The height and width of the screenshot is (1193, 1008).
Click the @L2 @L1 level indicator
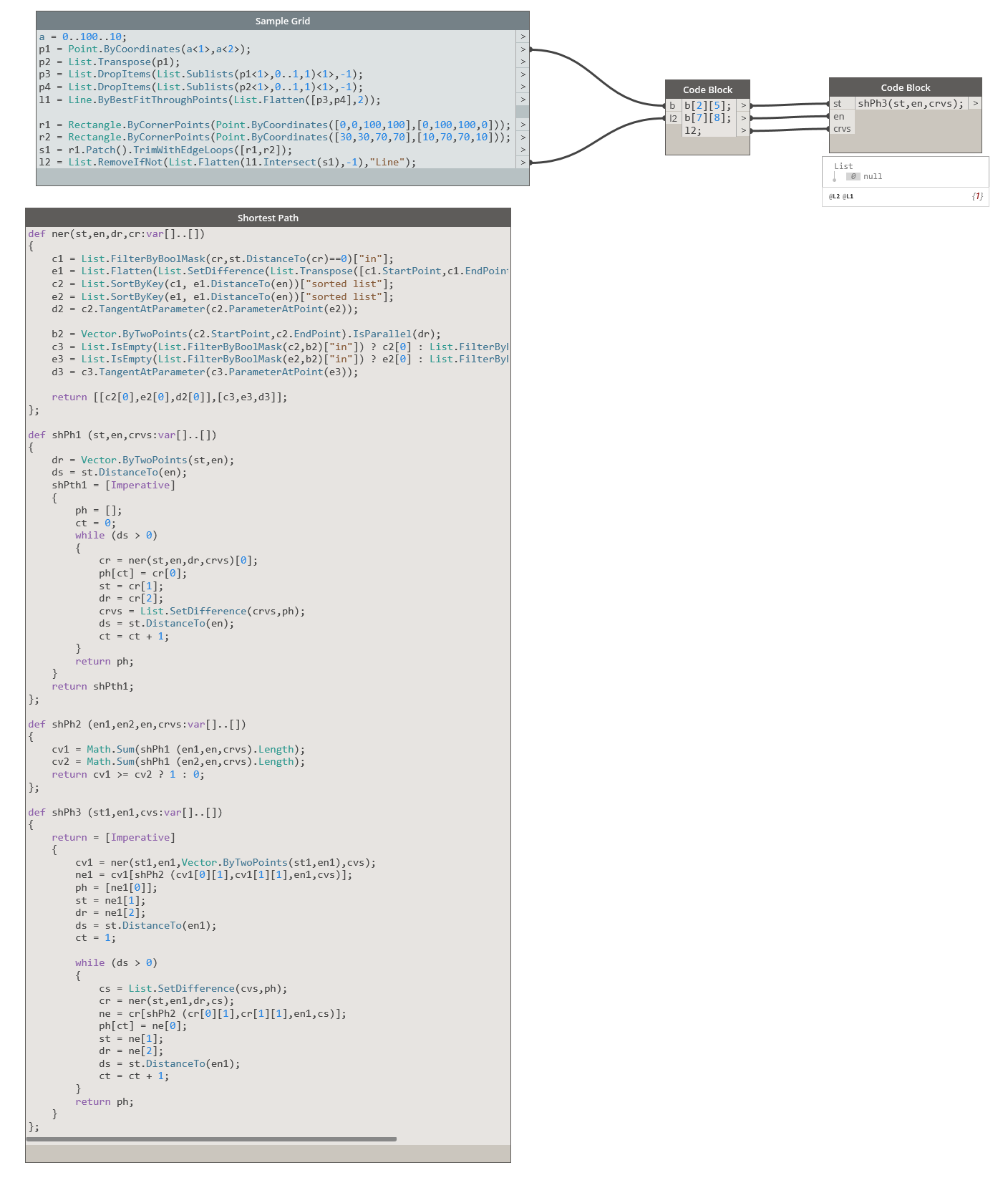tap(841, 196)
